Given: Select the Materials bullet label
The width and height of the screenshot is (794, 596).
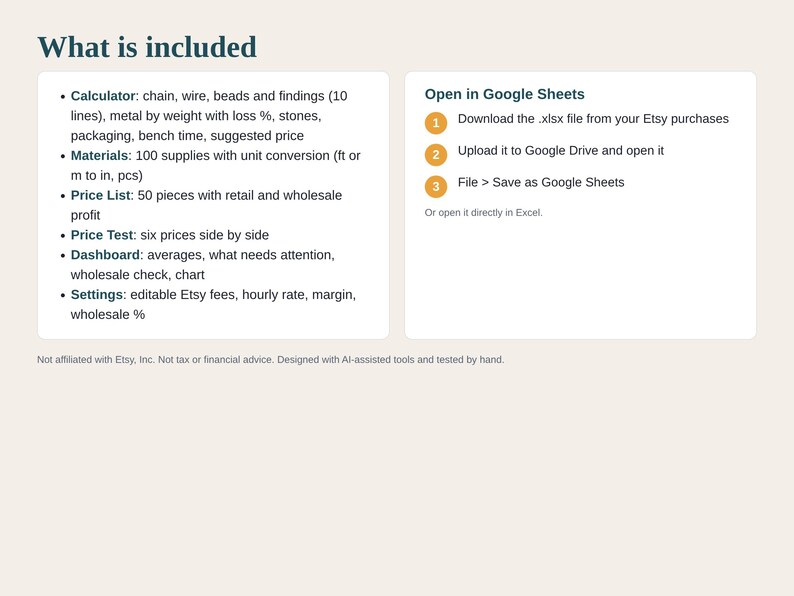Looking at the screenshot, I should pos(99,155).
